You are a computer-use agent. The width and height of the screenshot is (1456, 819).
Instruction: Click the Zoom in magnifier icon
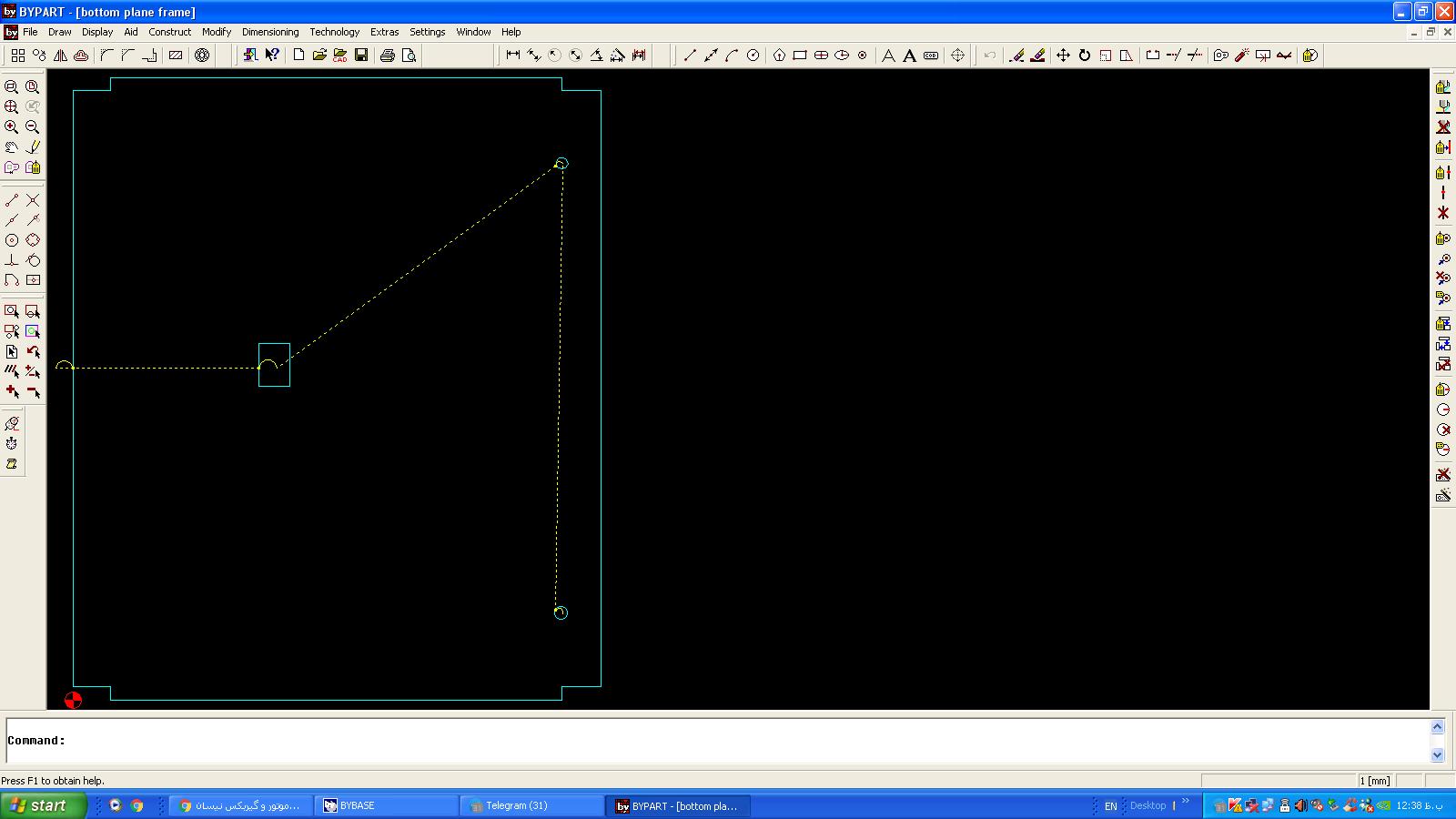pyautogui.click(x=12, y=126)
